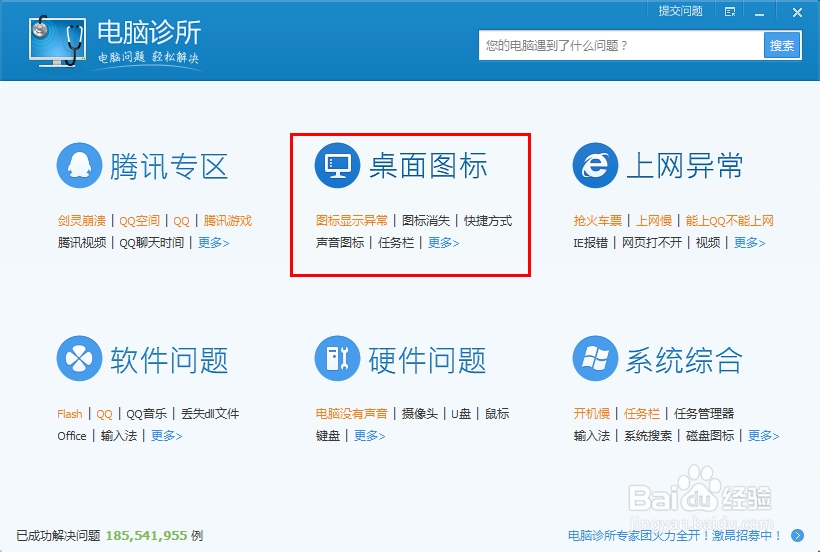Select the 图标消失 link
The height and width of the screenshot is (552, 820).
426,221
